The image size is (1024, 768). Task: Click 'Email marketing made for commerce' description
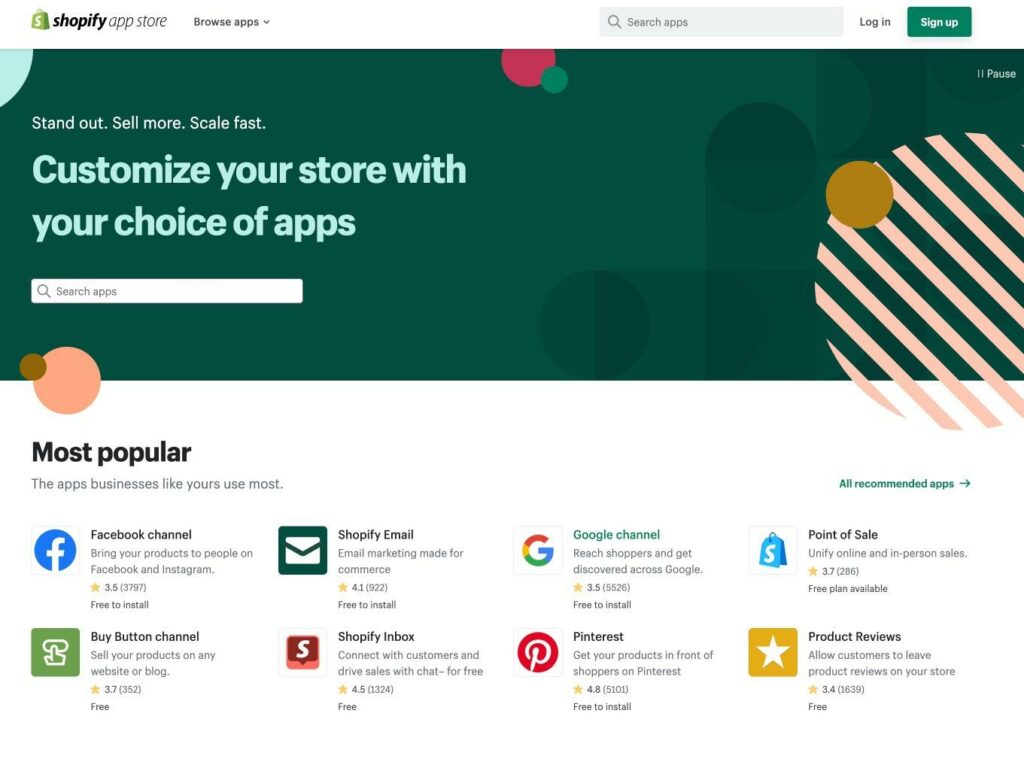coord(400,561)
